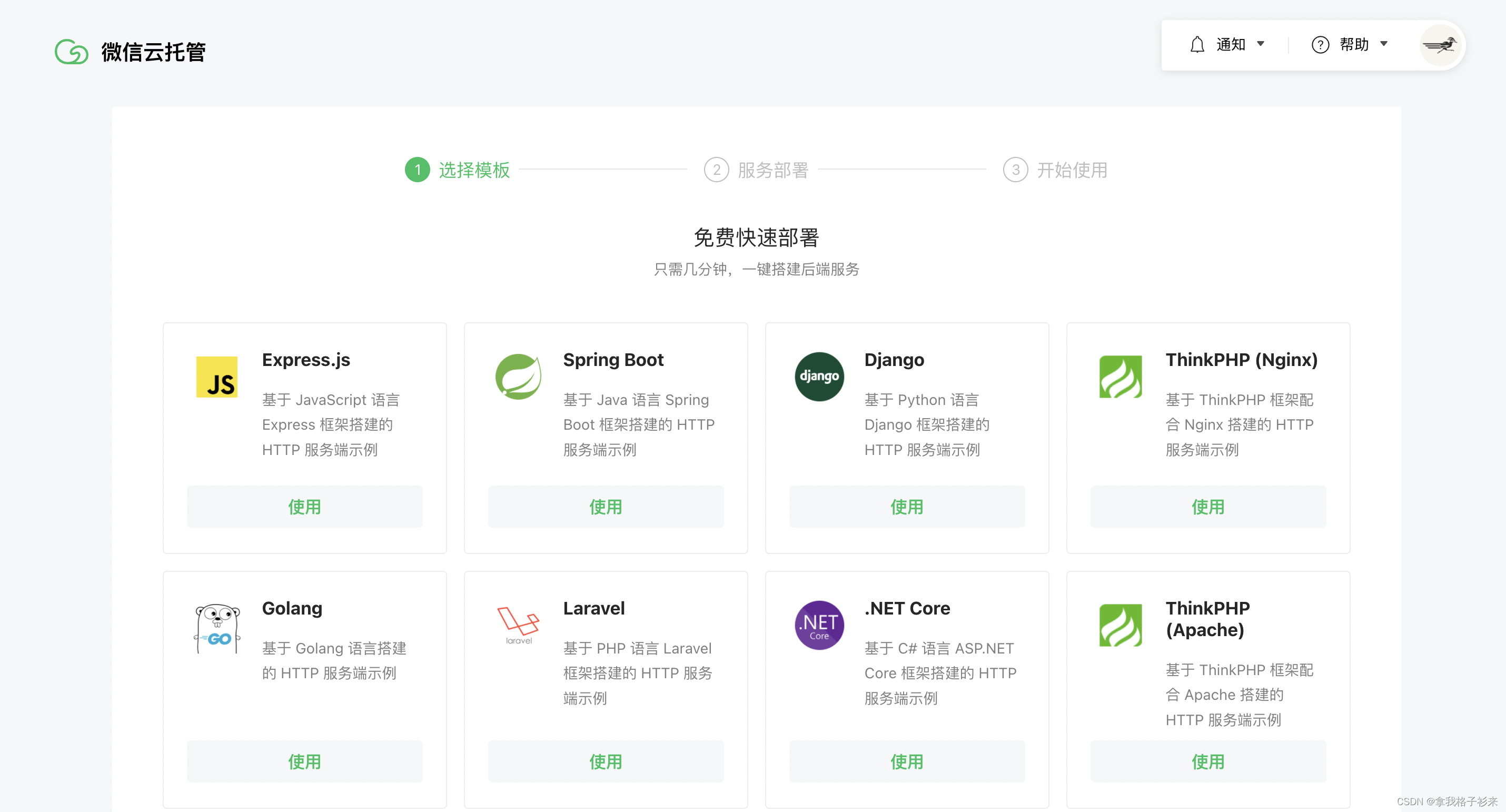Use the Laravel template
This screenshot has width=1506, height=812.
(x=606, y=761)
